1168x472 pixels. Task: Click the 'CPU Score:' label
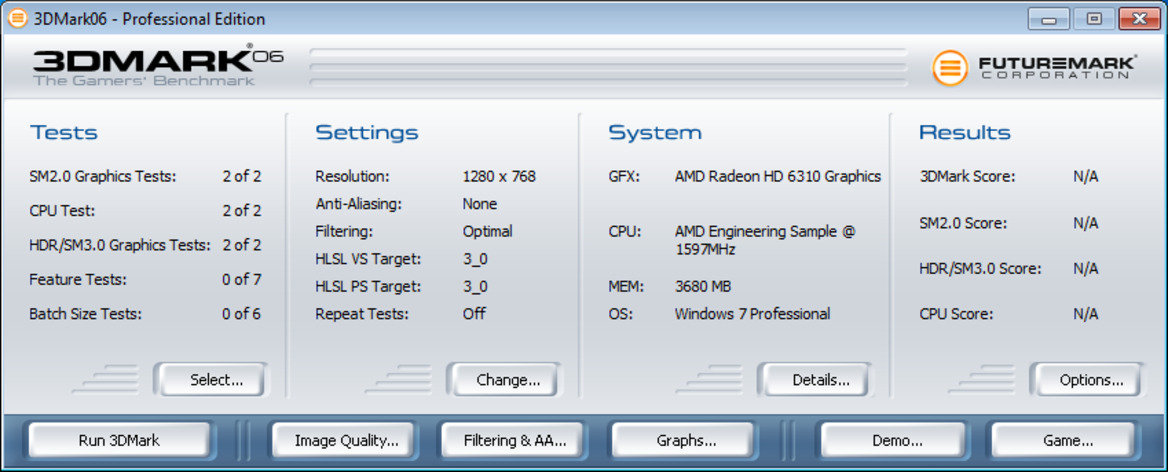[x=956, y=314]
